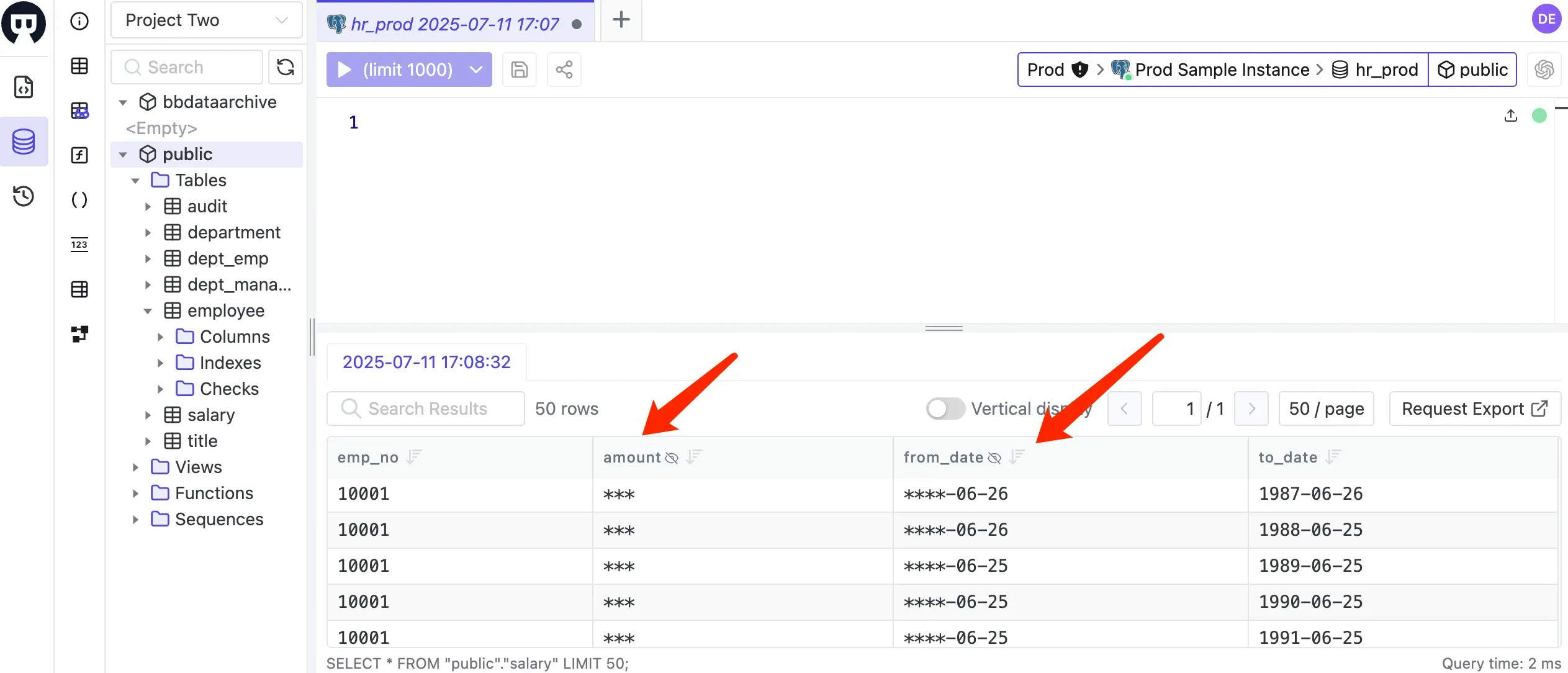Click the info icon in the side panel
Screen dimensions: 1568x673
pyautogui.click(x=79, y=21)
